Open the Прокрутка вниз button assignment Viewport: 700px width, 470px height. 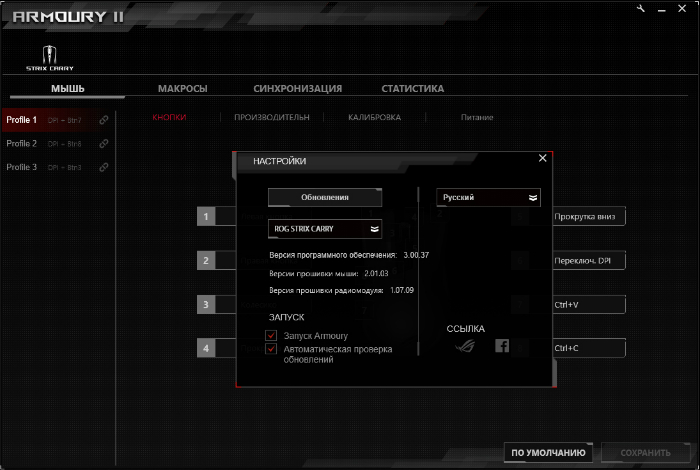click(x=588, y=216)
